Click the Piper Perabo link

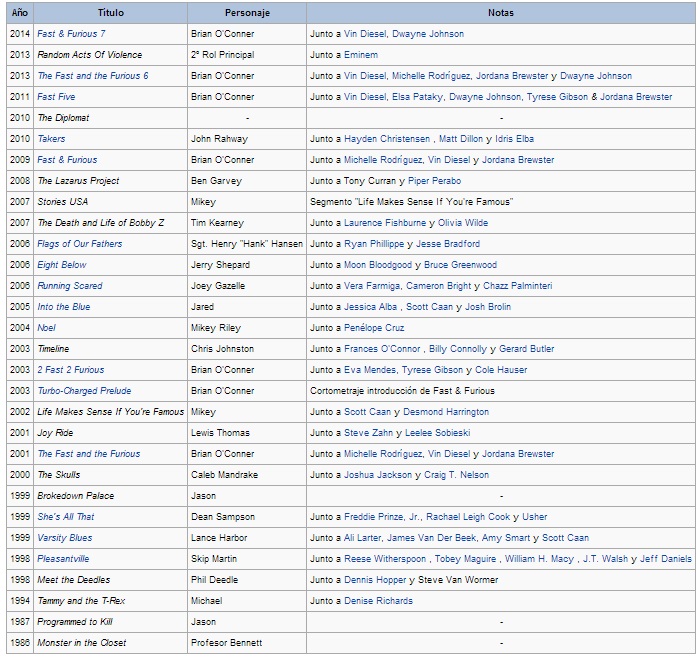pos(434,181)
